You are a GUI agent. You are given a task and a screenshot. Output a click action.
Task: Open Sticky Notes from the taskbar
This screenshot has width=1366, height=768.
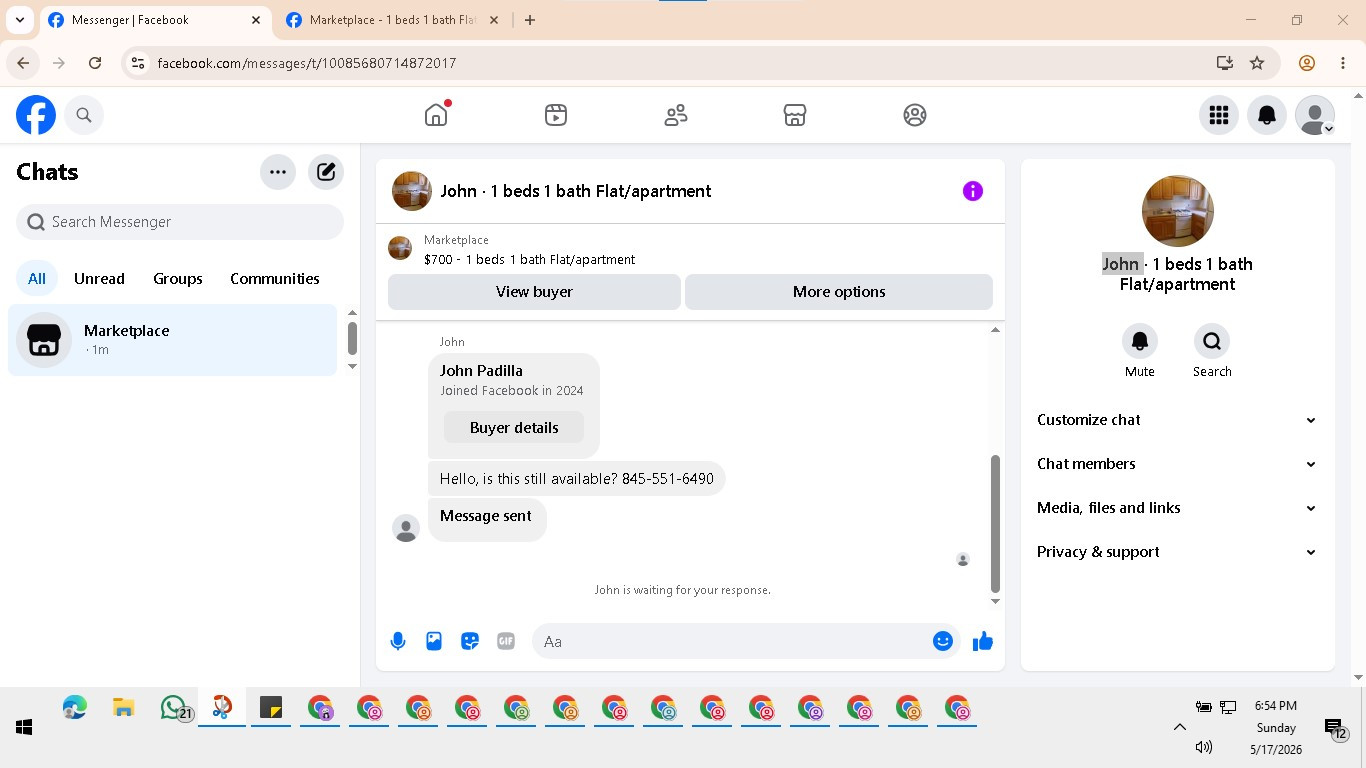[270, 708]
